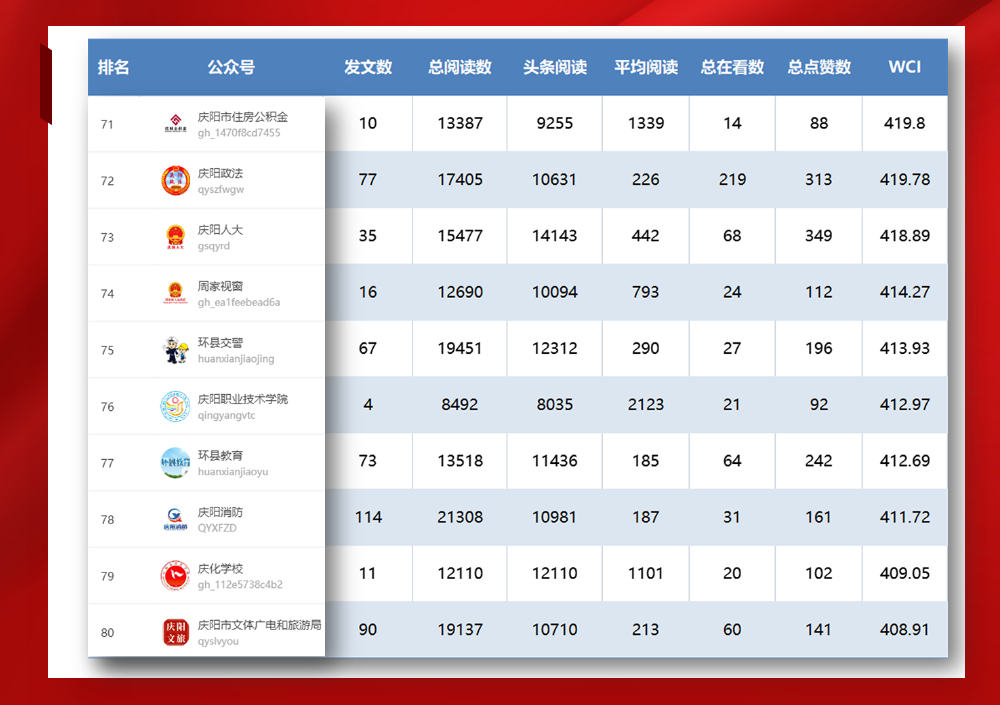1000x705 pixels.
Task: Open the 庆阳人大 account name
Action: [220, 230]
